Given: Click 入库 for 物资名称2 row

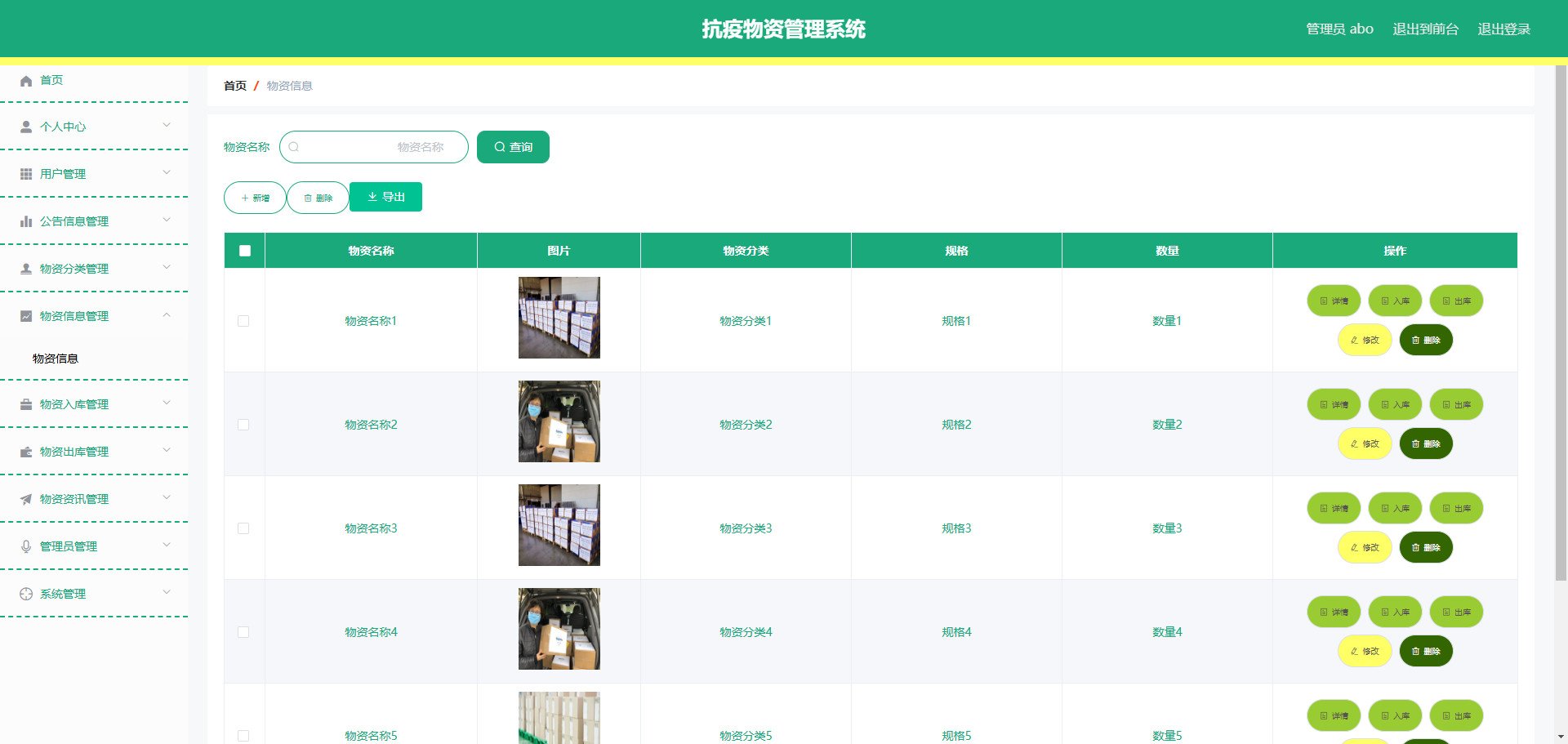Looking at the screenshot, I should 1395,404.
